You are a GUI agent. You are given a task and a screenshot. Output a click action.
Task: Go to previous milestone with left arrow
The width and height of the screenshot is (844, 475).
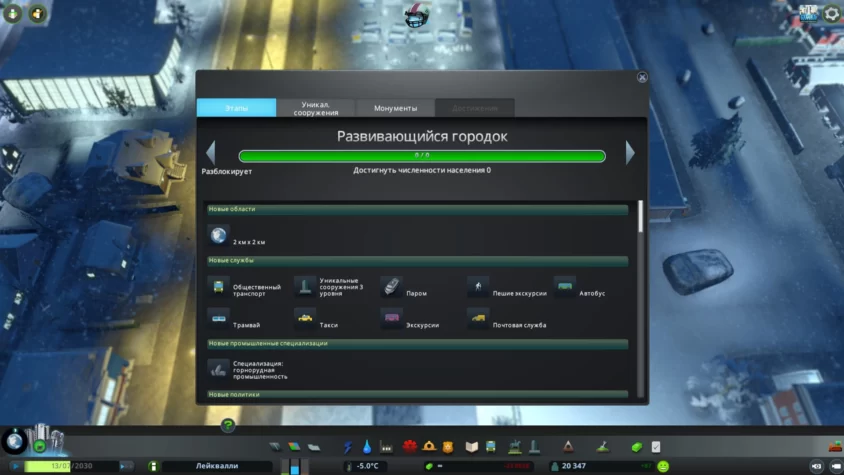[210, 153]
